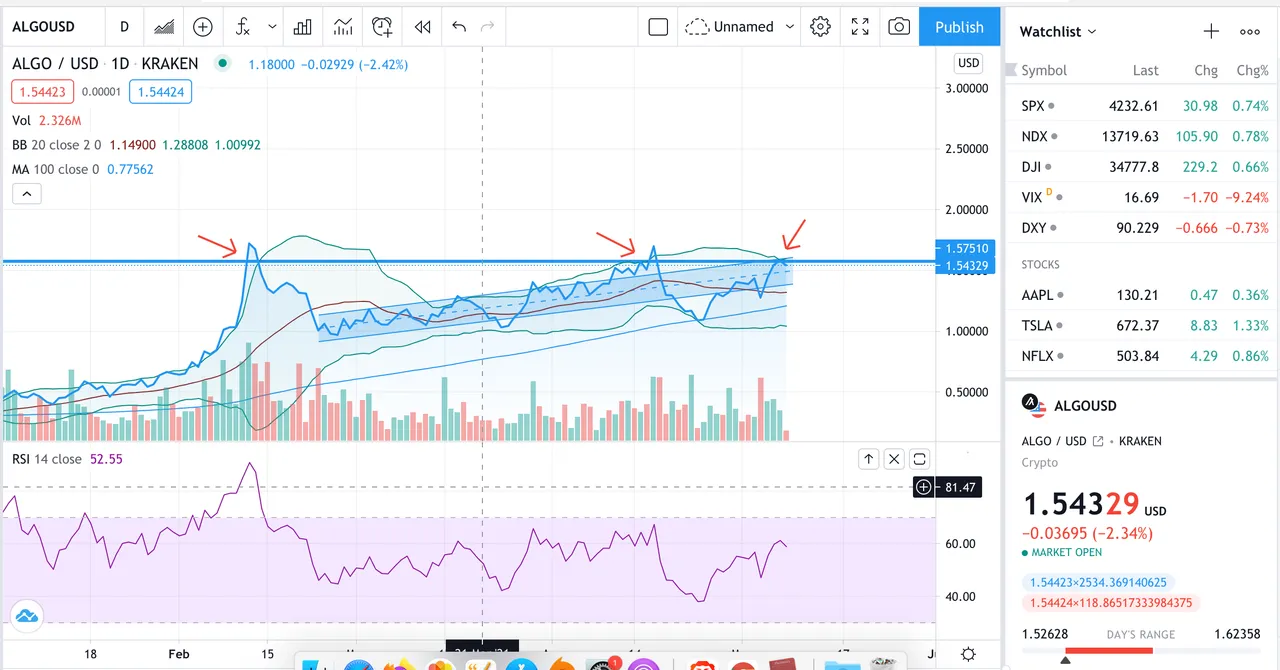Screen dimensions: 1280x670
Task: Click the plus icon beside 81.47
Action: [924, 487]
